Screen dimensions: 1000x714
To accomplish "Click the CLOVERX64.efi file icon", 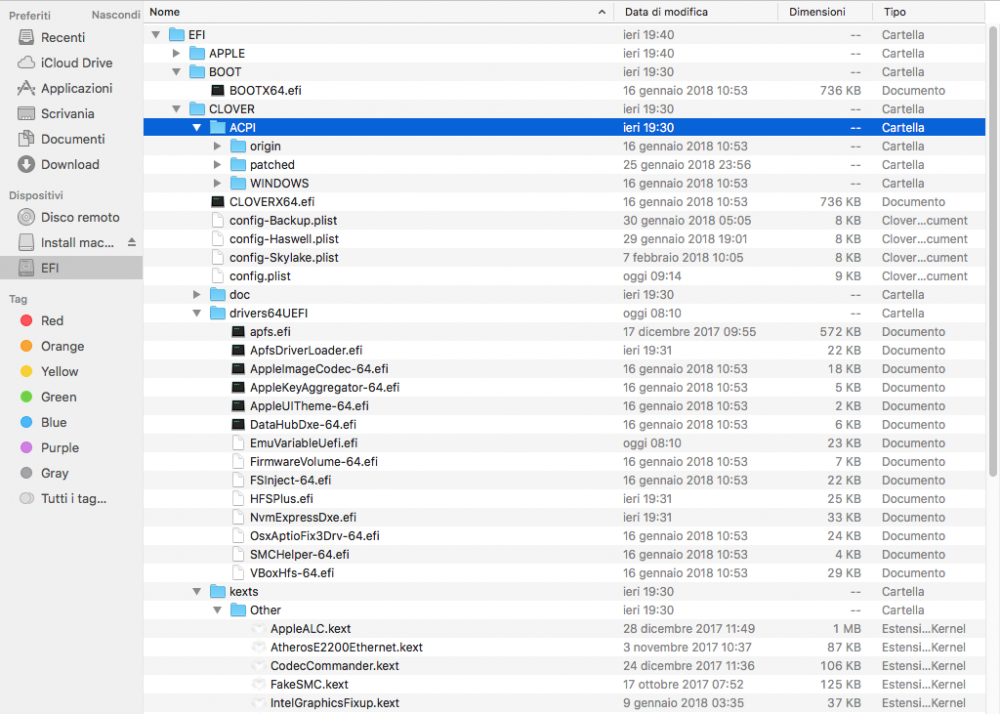I will pos(217,202).
